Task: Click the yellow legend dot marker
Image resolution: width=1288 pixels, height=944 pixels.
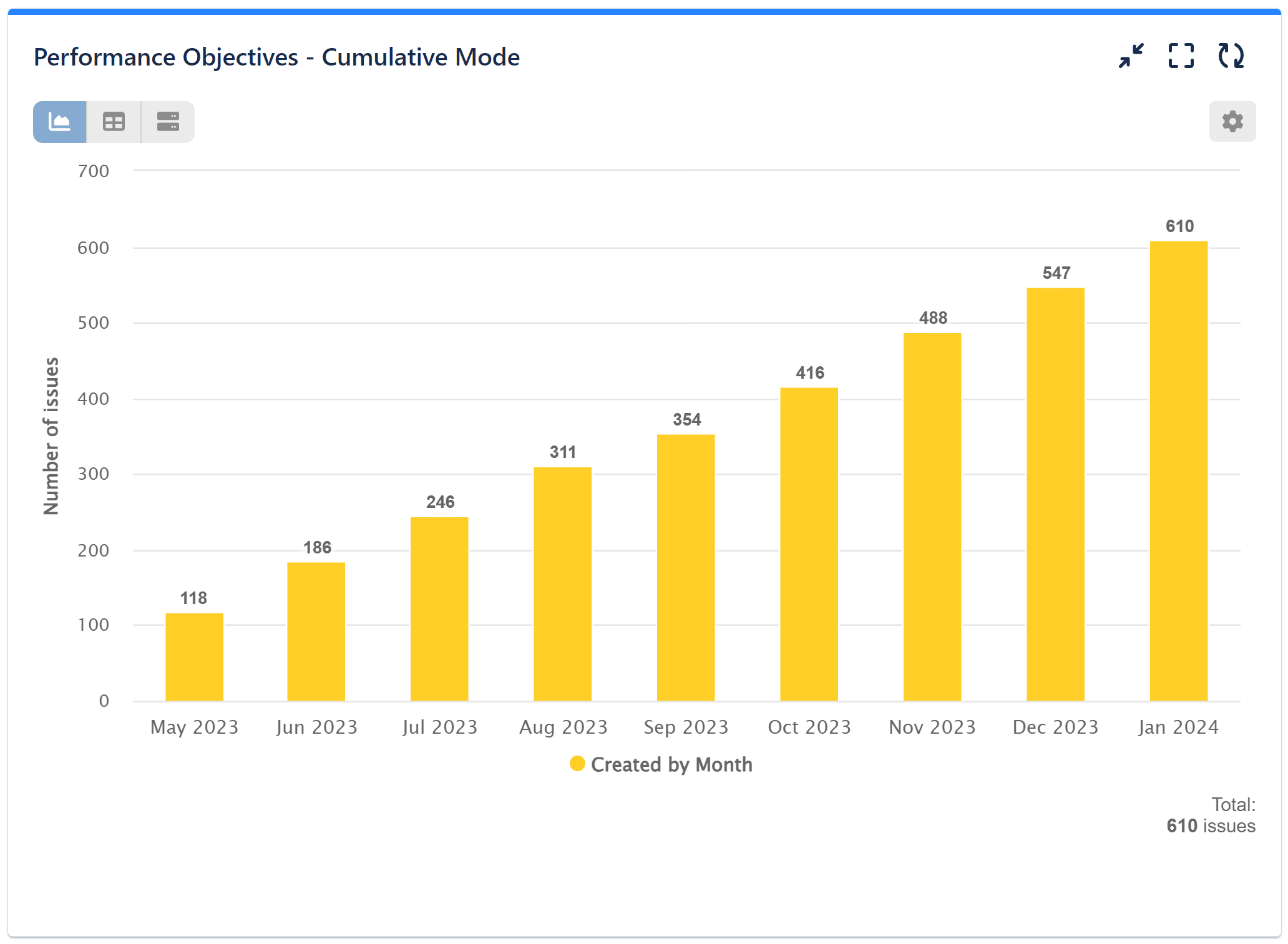Action: coord(578,762)
